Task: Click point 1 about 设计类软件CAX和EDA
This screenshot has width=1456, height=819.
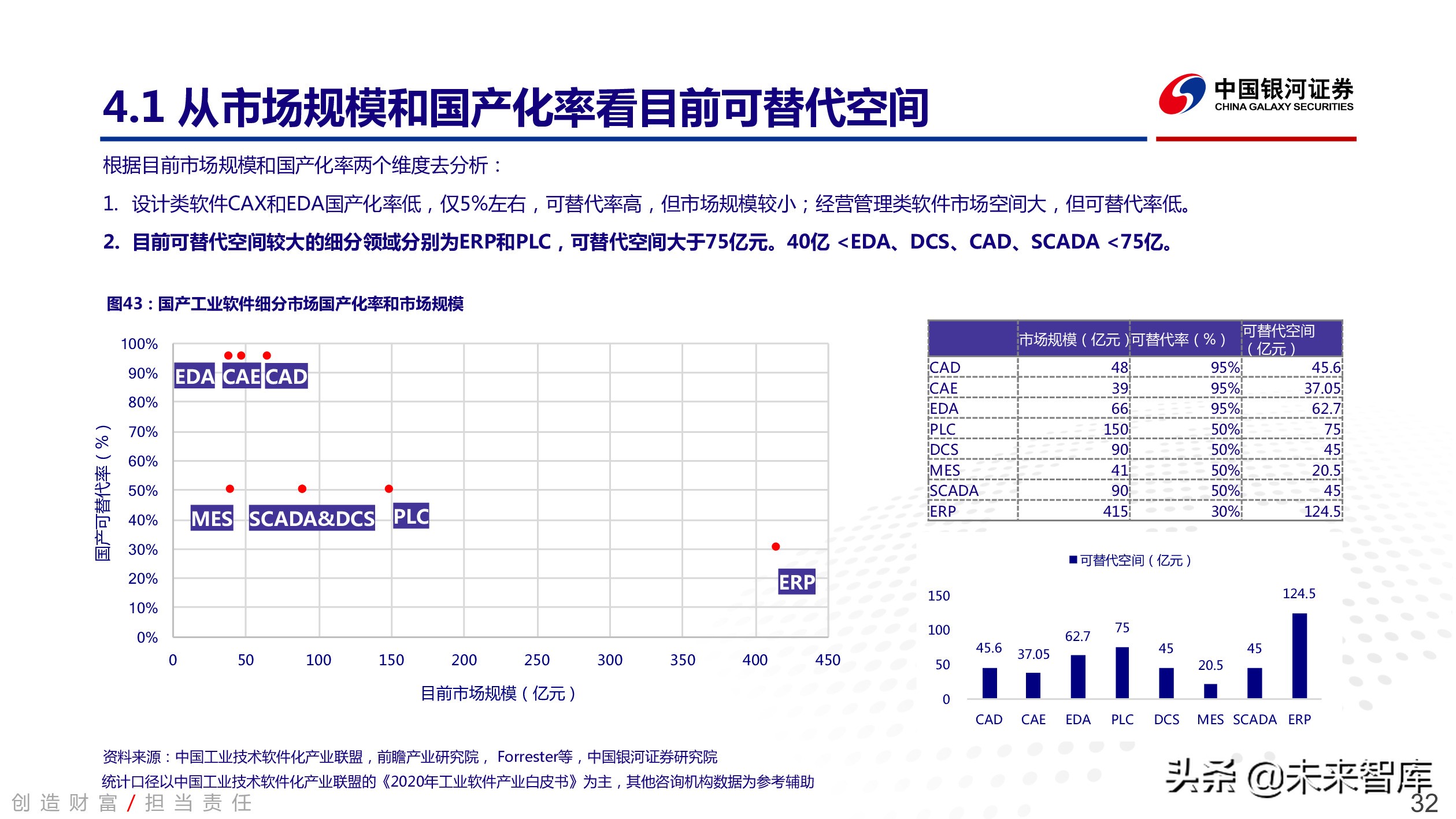Action: click(x=647, y=203)
